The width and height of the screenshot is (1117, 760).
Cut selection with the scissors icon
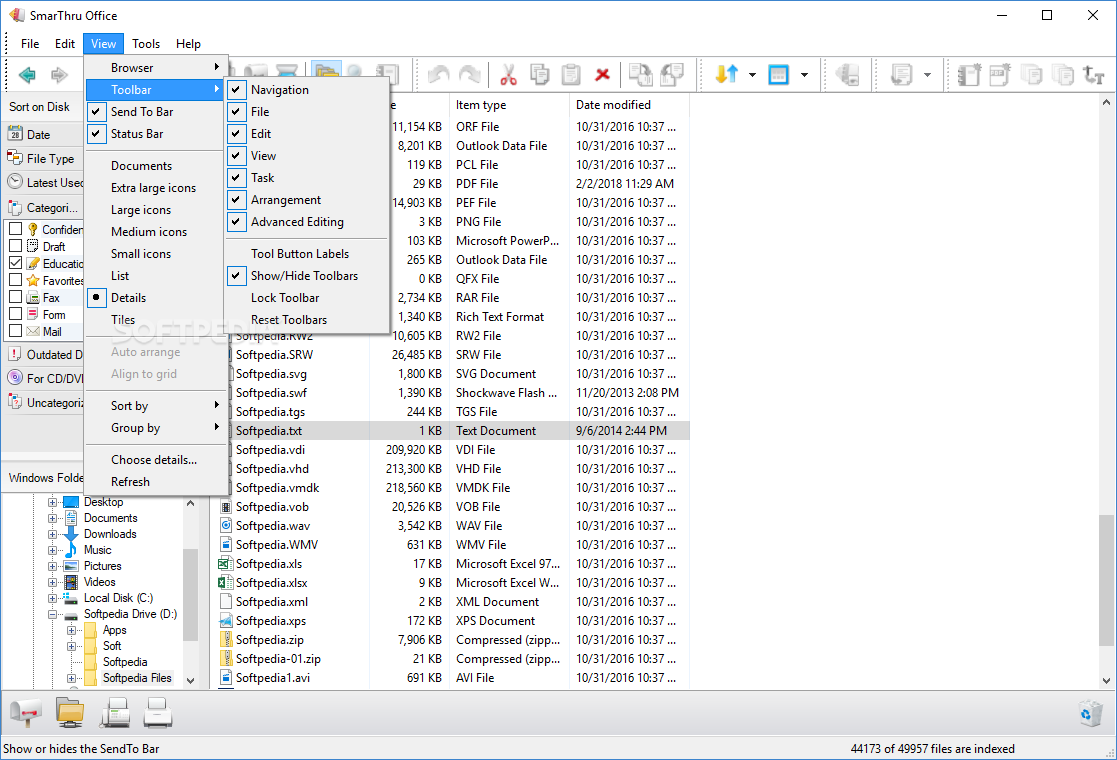tap(508, 74)
